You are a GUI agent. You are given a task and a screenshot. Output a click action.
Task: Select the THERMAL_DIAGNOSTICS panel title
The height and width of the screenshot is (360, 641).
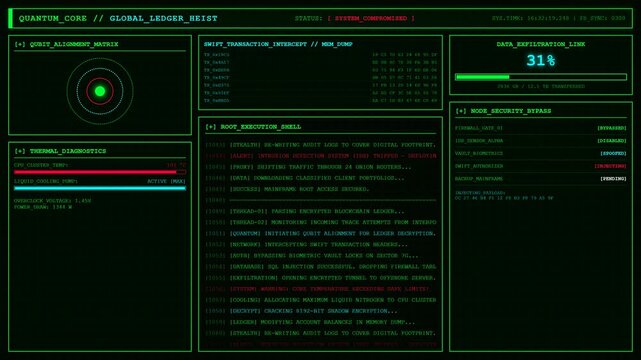(x=68, y=151)
